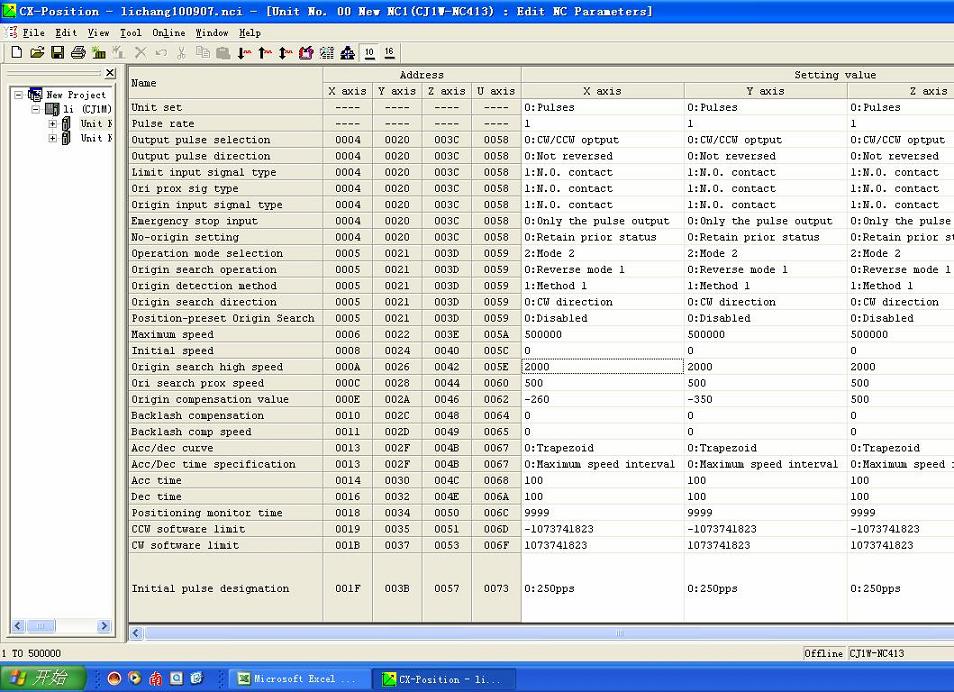Click the Setting value X axis header

click(602, 91)
